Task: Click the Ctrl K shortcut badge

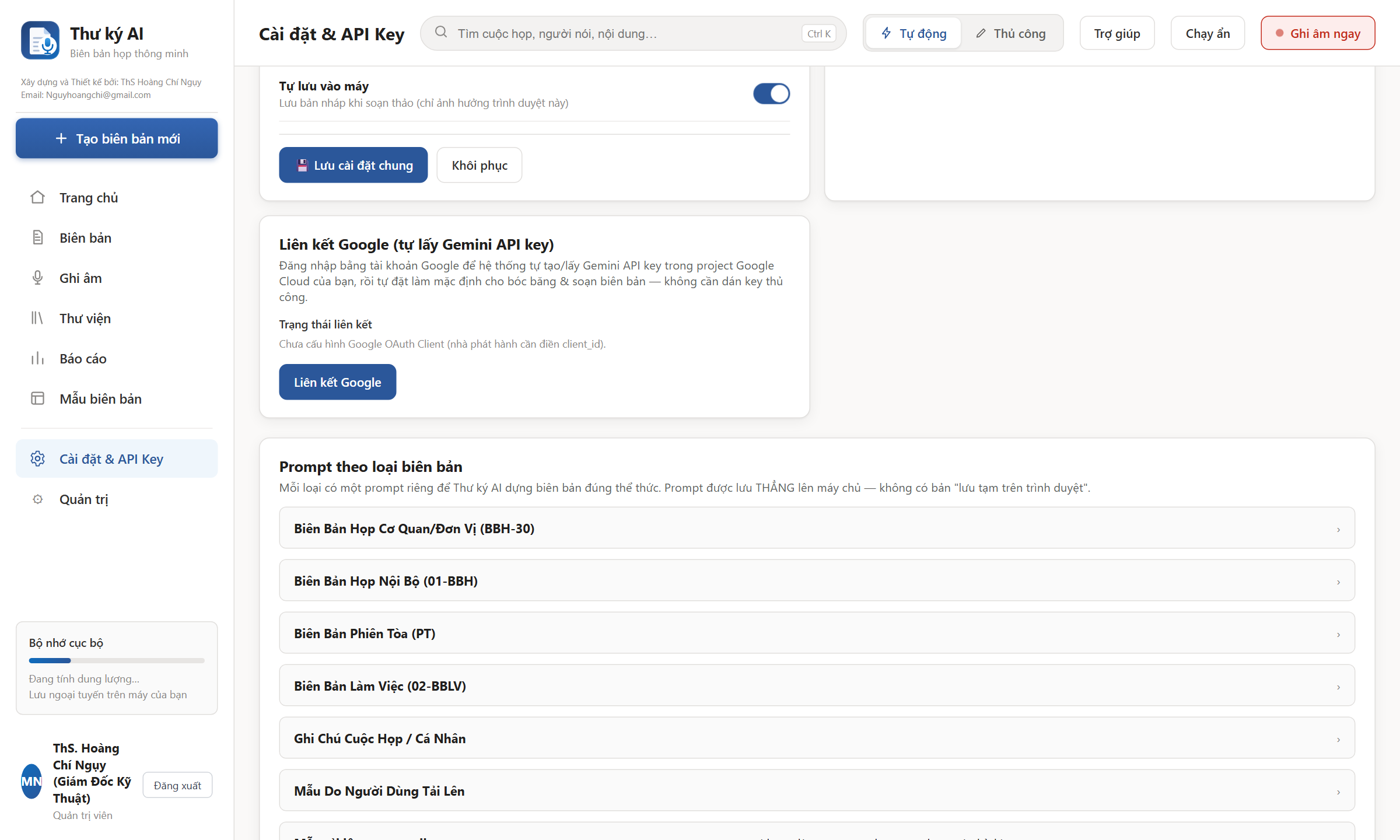Action: (819, 34)
